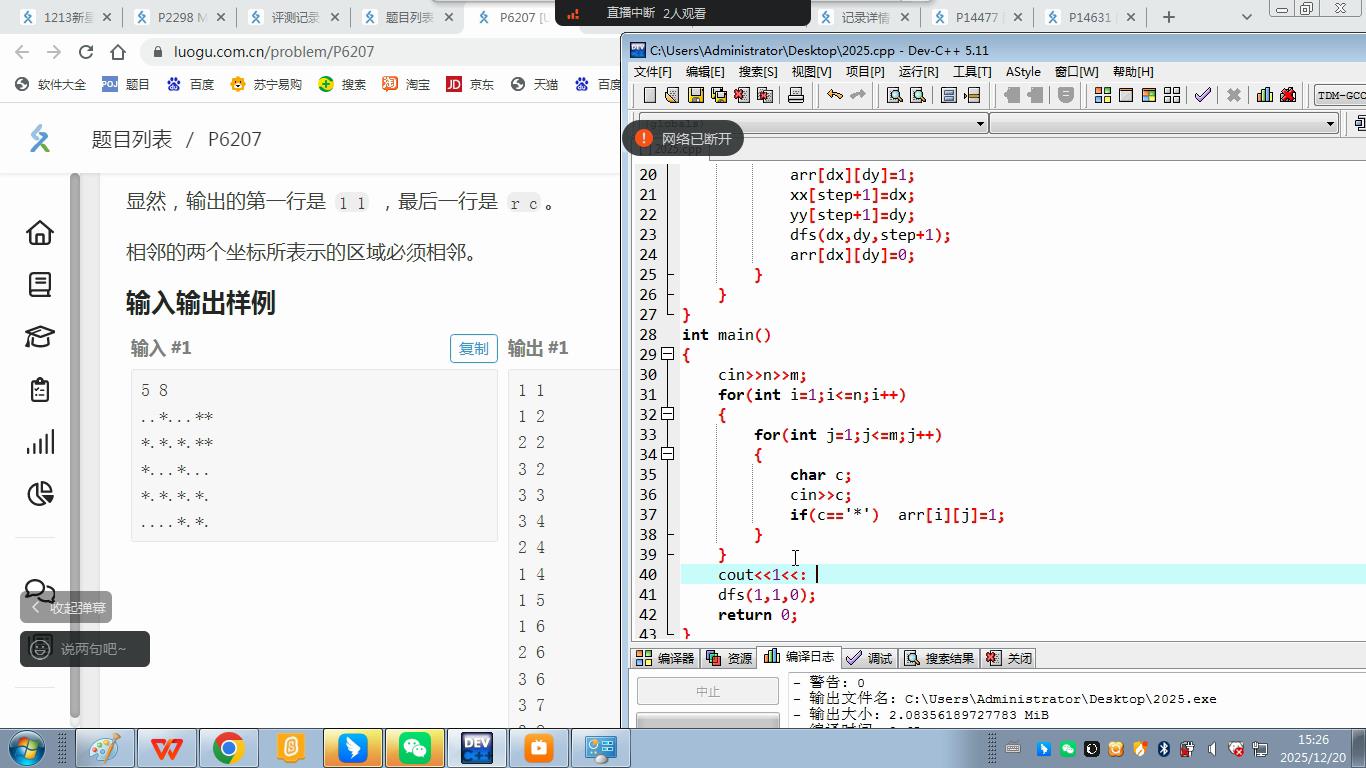Open the 运行[R] menu
Viewport: 1366px width, 768px height.
(917, 71)
